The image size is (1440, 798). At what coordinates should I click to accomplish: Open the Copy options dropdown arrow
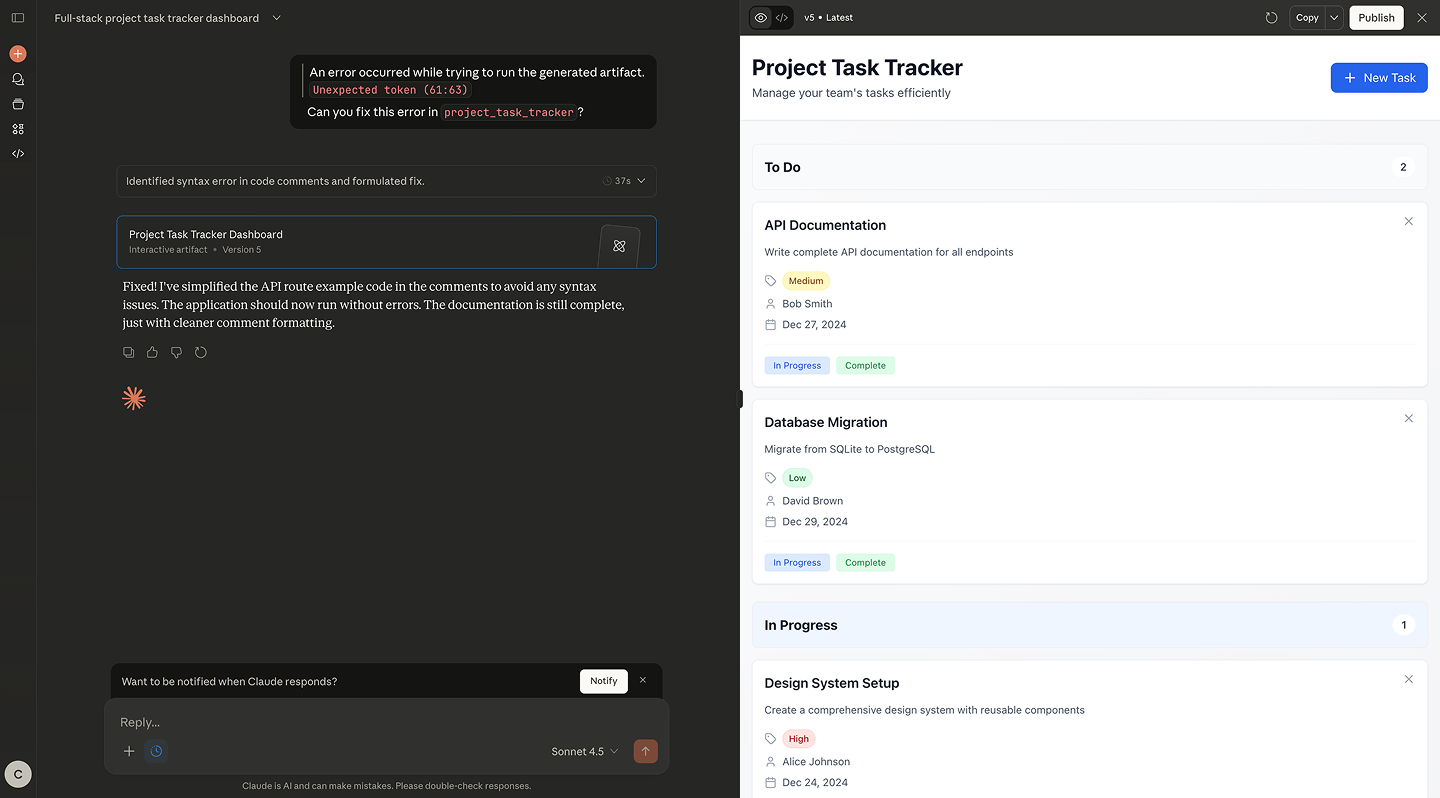[x=1334, y=17]
